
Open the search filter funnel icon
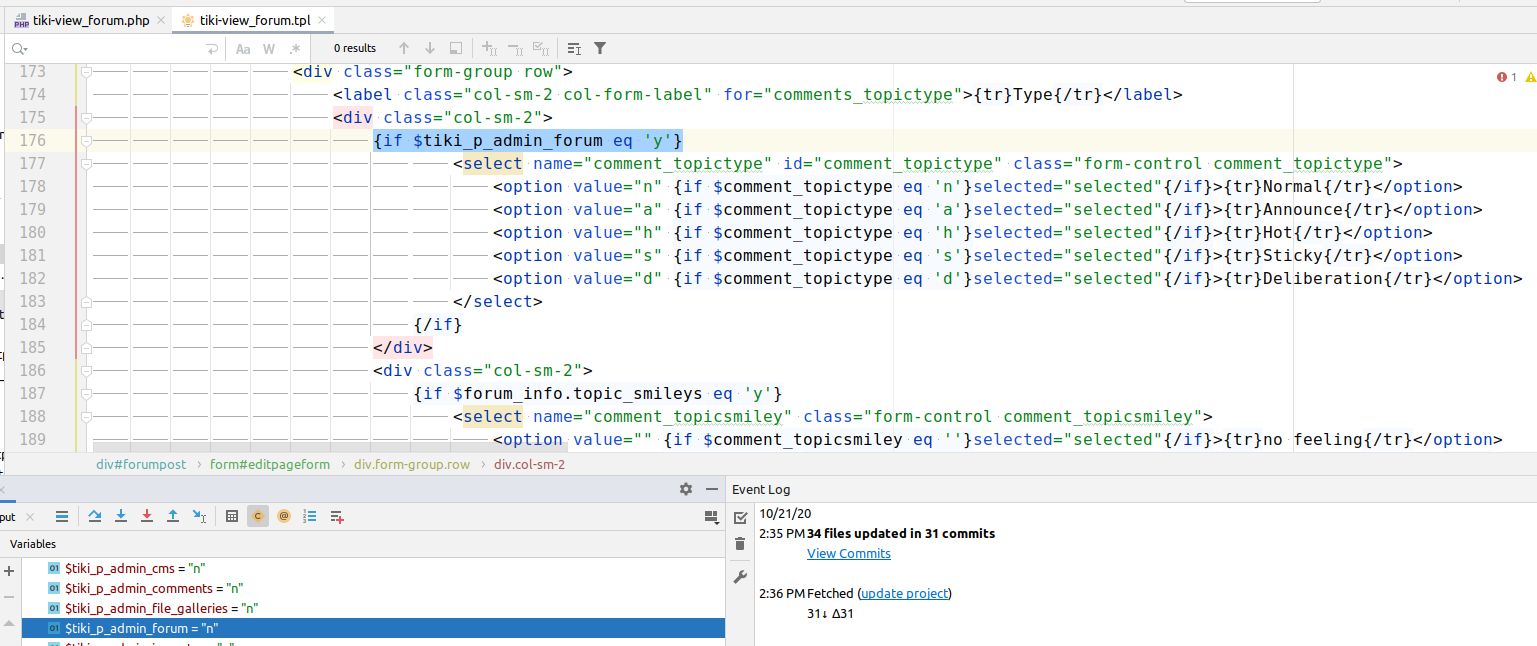pos(600,48)
